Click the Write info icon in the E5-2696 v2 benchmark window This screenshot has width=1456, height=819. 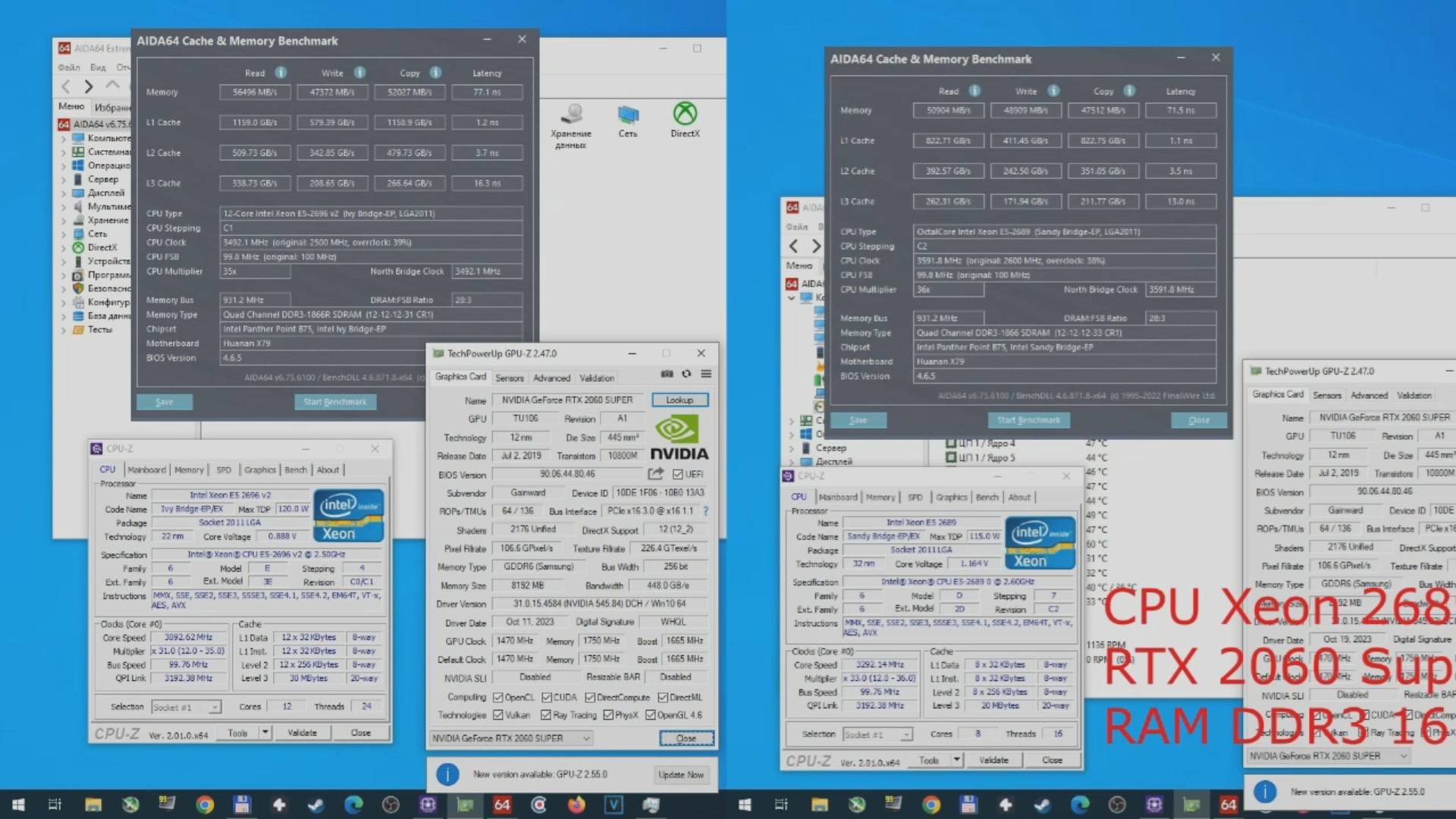tap(359, 73)
